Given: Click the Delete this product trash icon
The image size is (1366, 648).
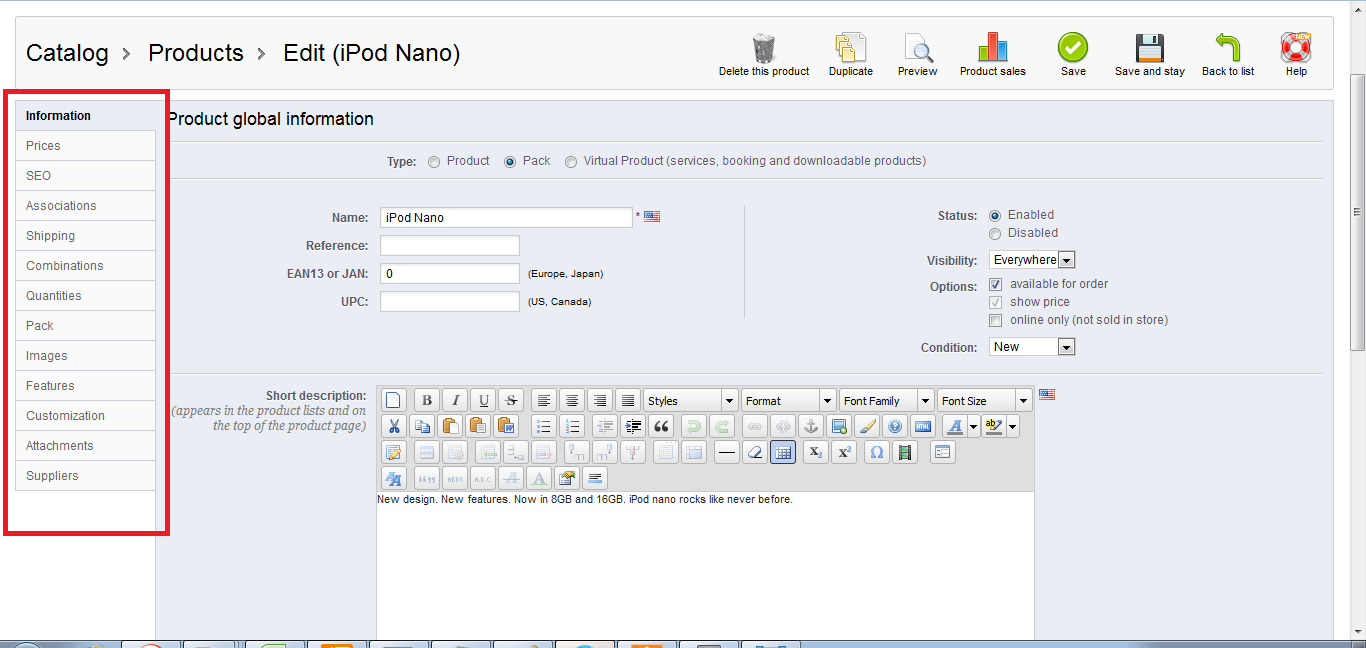Looking at the screenshot, I should point(764,49).
